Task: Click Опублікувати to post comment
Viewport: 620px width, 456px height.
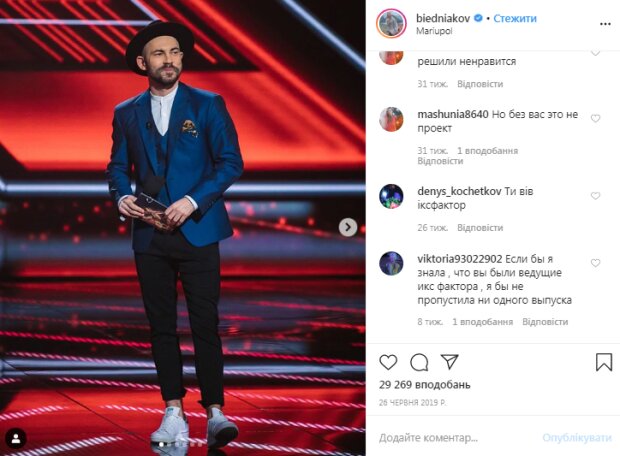Action: [577, 437]
